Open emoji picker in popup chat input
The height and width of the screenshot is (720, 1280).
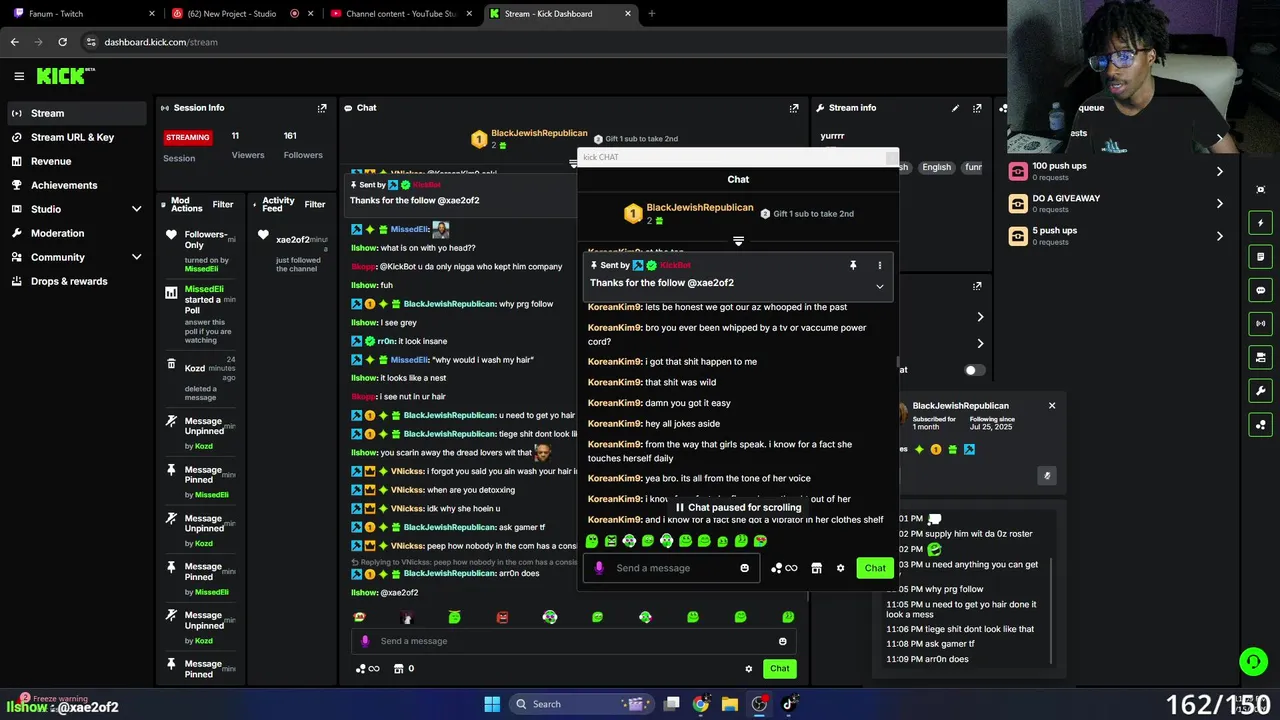(x=744, y=568)
